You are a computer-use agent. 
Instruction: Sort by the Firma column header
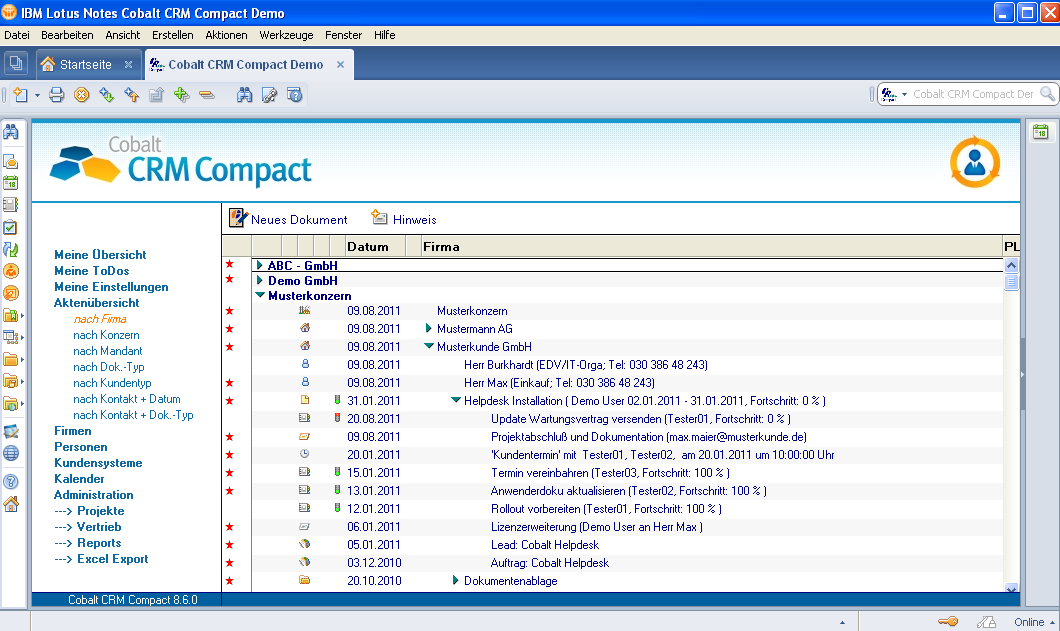[x=711, y=247]
